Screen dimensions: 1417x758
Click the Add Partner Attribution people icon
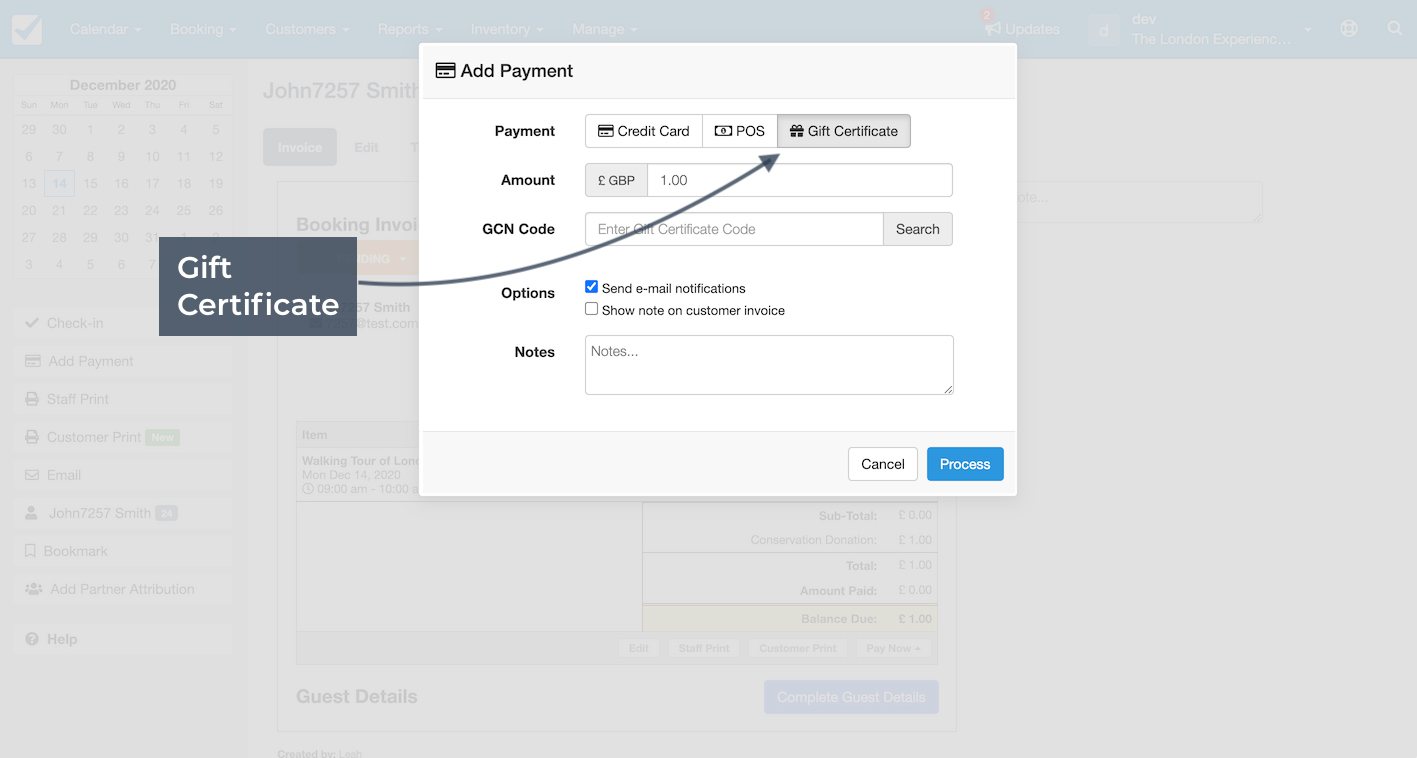tap(33, 589)
